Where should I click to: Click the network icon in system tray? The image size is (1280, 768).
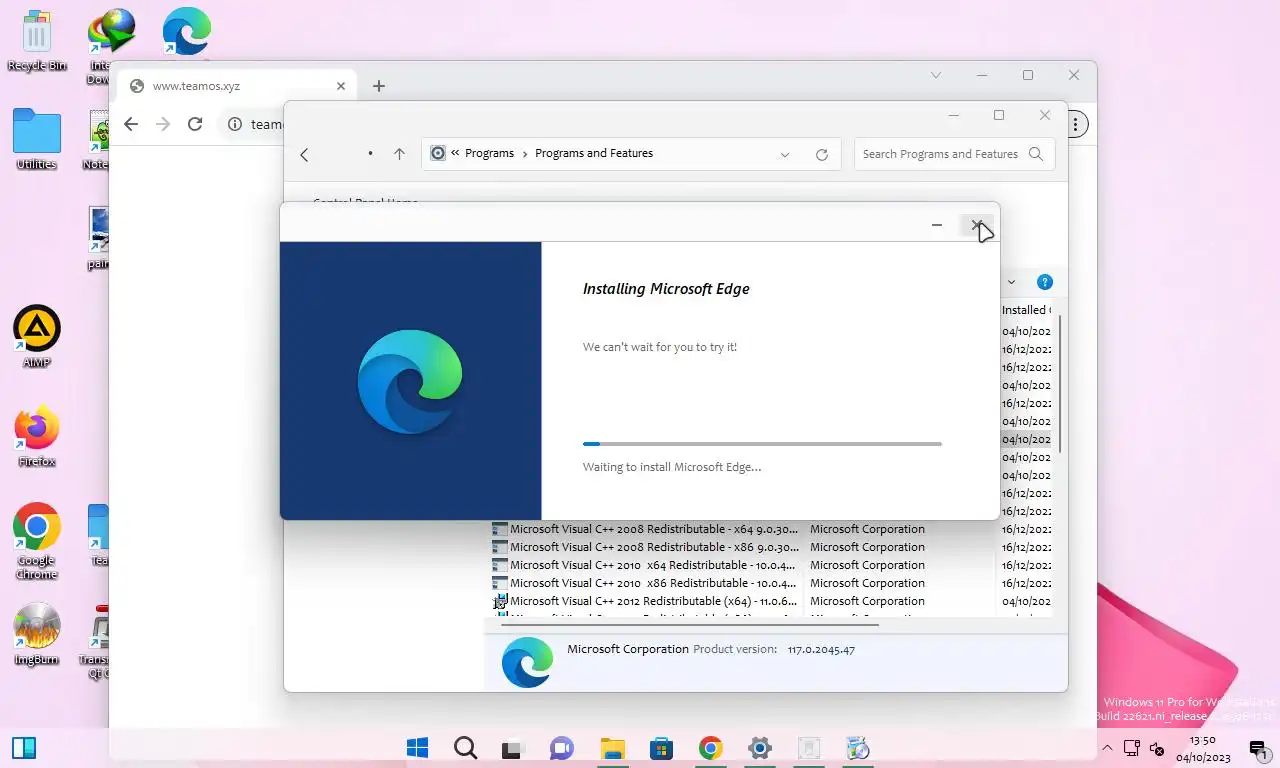(x=1132, y=748)
